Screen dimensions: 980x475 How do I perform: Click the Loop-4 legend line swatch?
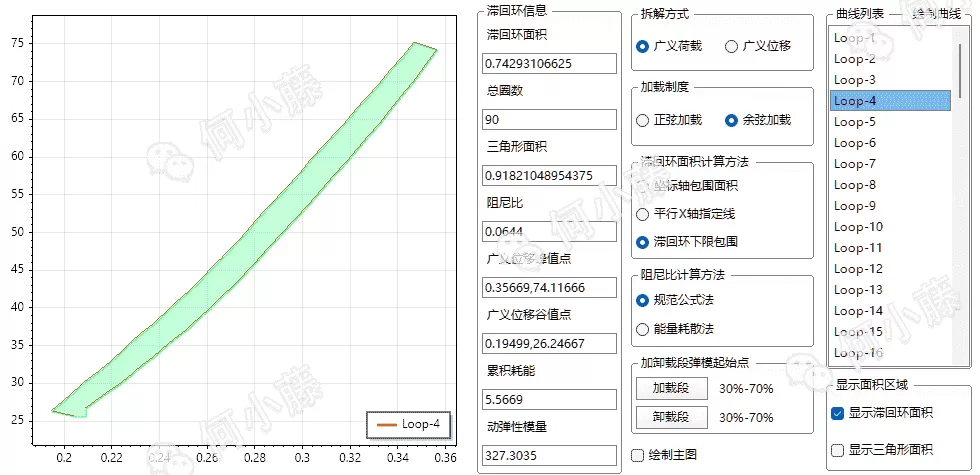click(x=385, y=425)
